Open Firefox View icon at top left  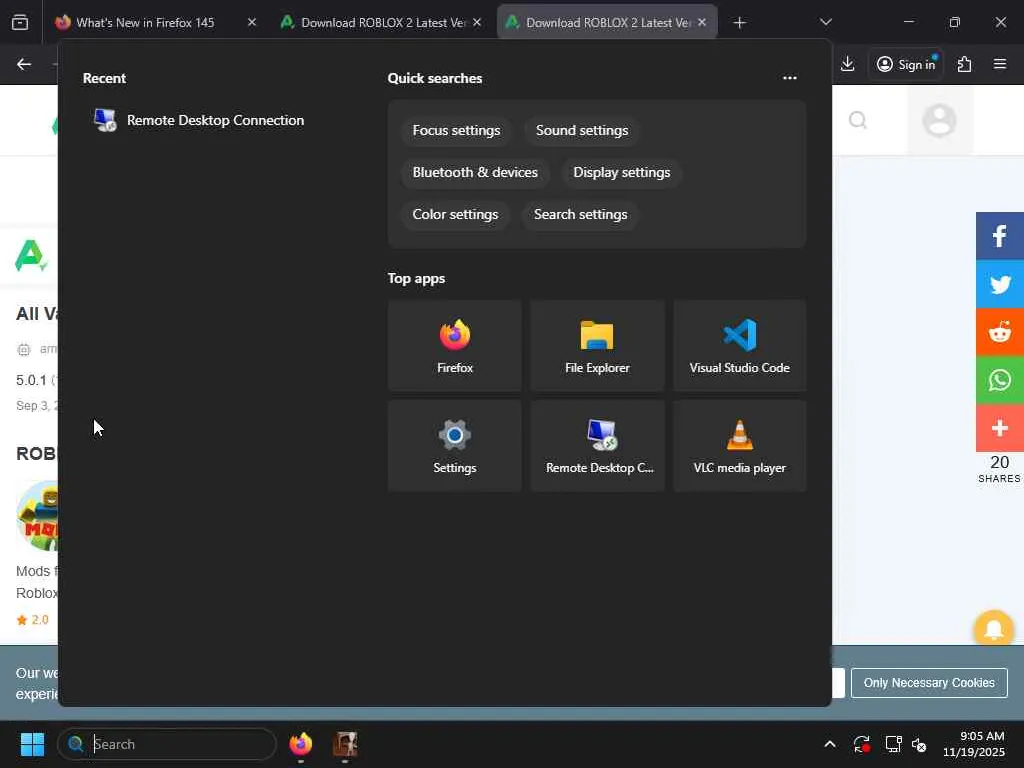(x=20, y=22)
